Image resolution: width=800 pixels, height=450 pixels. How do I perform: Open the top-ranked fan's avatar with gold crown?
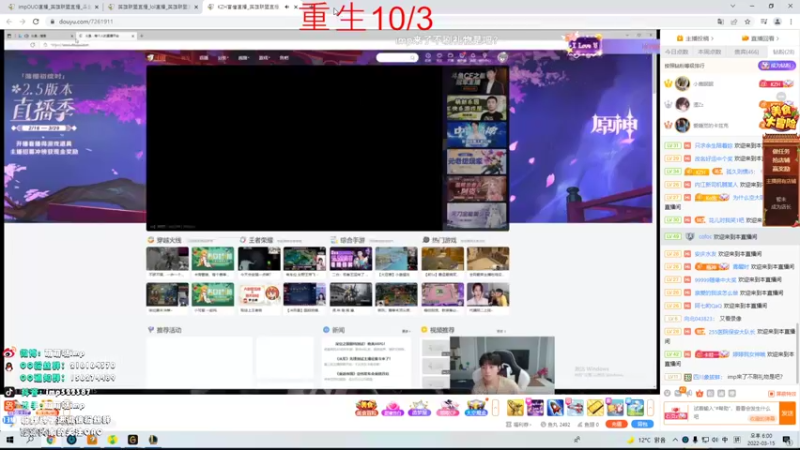[682, 83]
